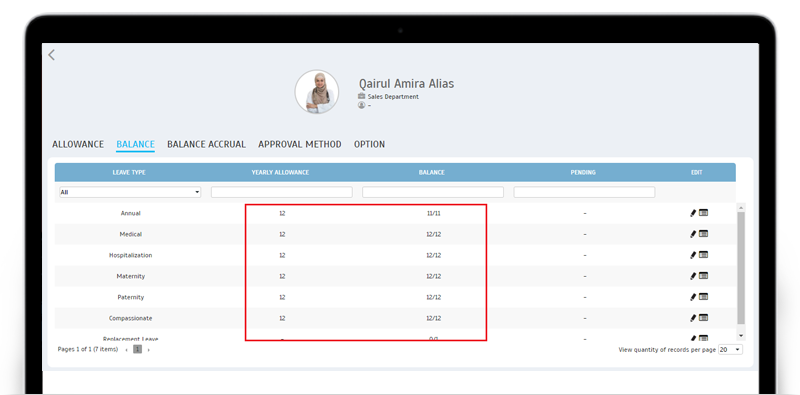Open Qairul Amira Alias profile photo
Image resolution: width=800 pixels, height=395 pixels.
coord(317,92)
